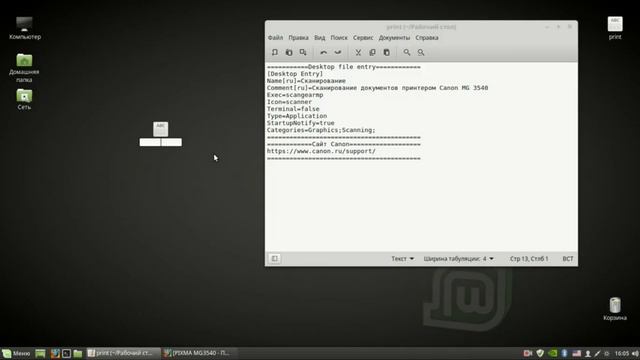
Task: Switch to print text editor taskbar button
Action: click(x=123, y=353)
